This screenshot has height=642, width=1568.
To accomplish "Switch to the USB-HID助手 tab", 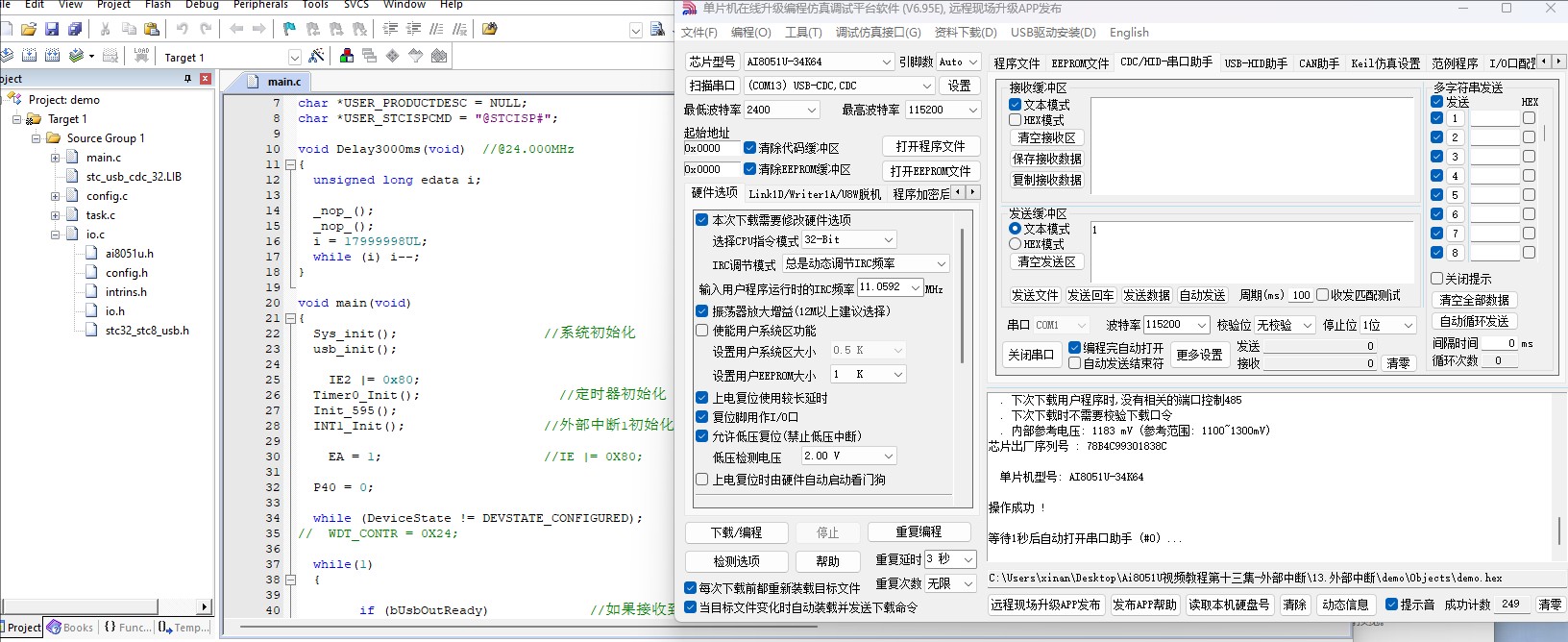I will pos(1256,62).
